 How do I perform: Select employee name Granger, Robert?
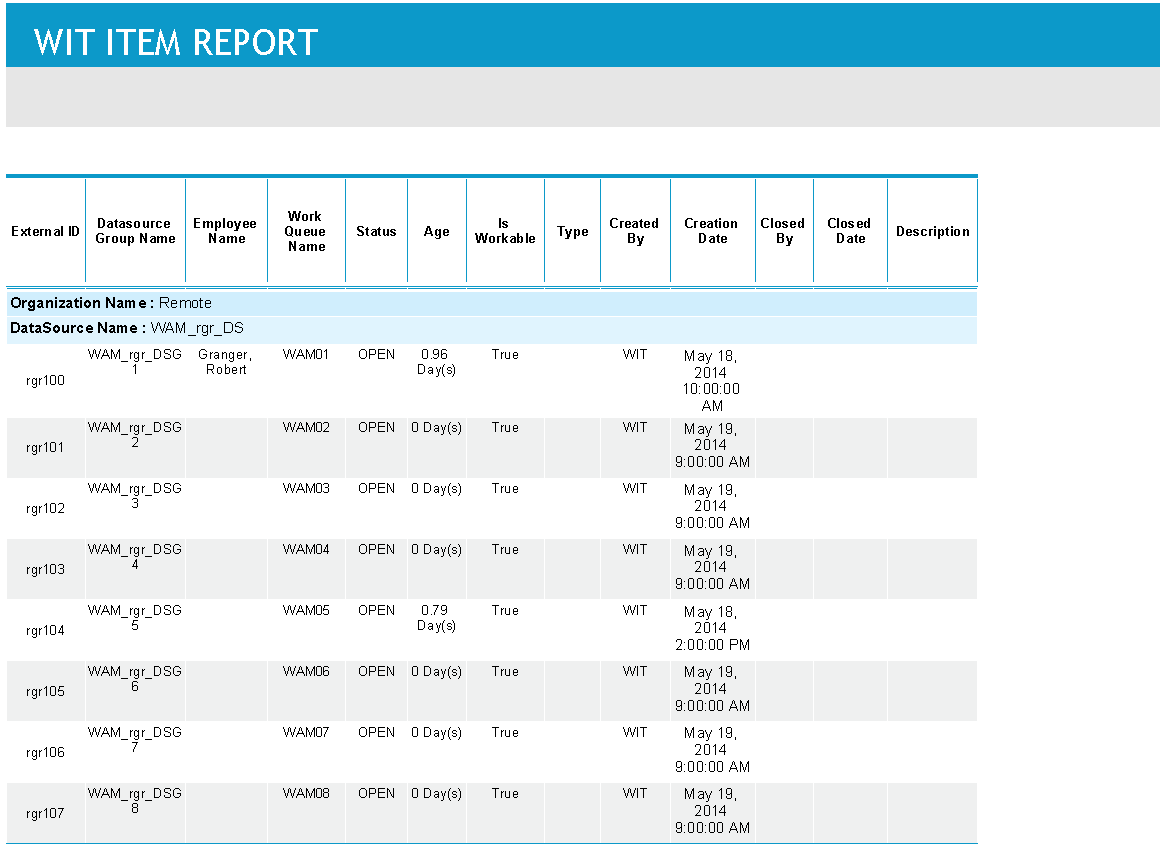click(x=226, y=362)
